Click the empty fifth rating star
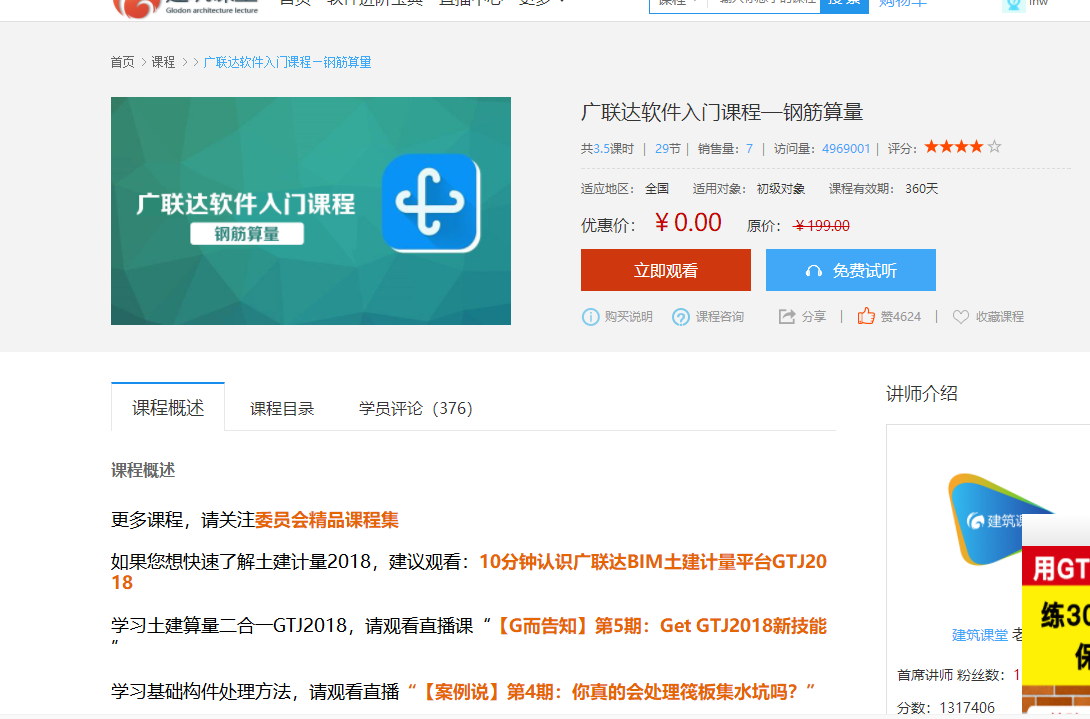This screenshot has width=1090, height=719. pos(994,147)
